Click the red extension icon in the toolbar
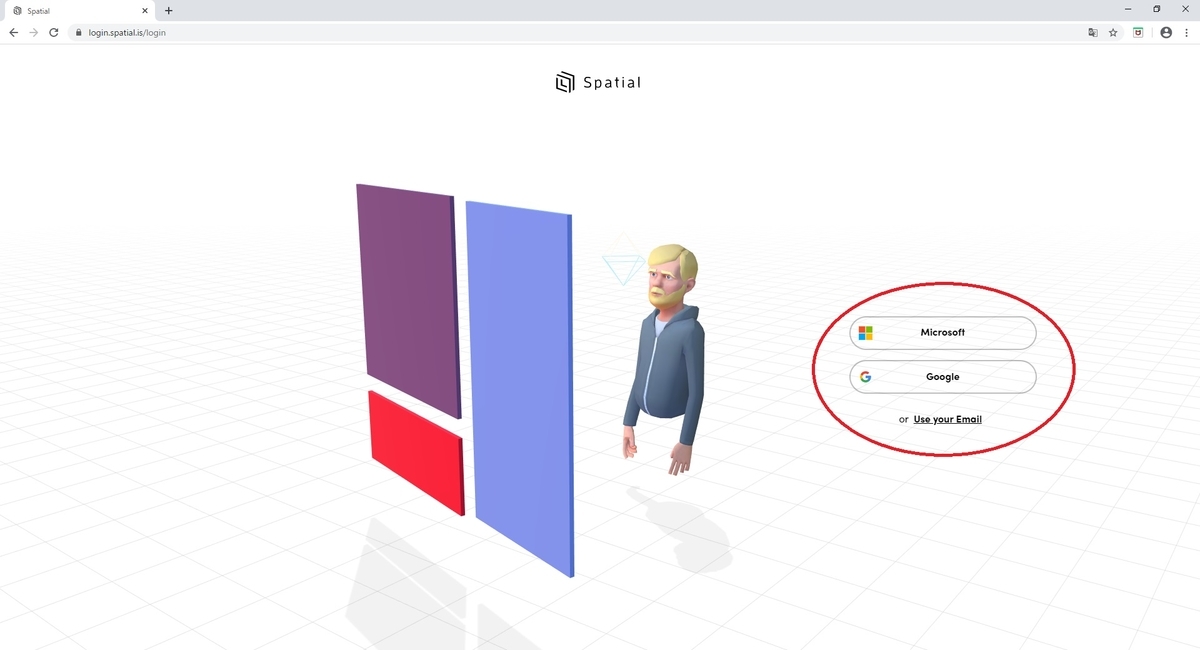 pyautogui.click(x=1138, y=32)
